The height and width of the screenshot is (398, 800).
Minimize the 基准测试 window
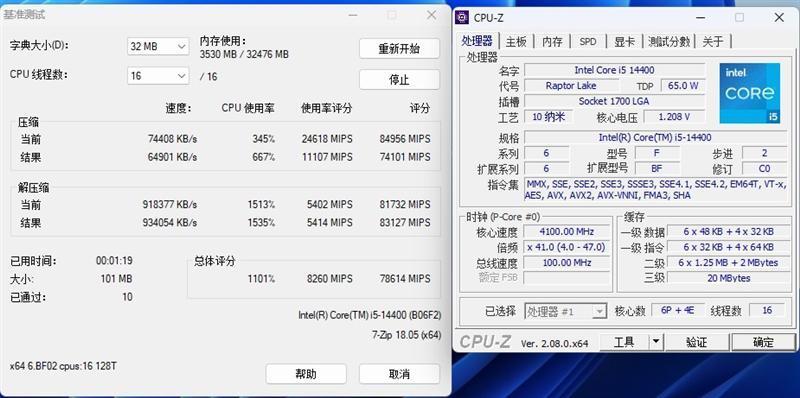click(x=353, y=15)
